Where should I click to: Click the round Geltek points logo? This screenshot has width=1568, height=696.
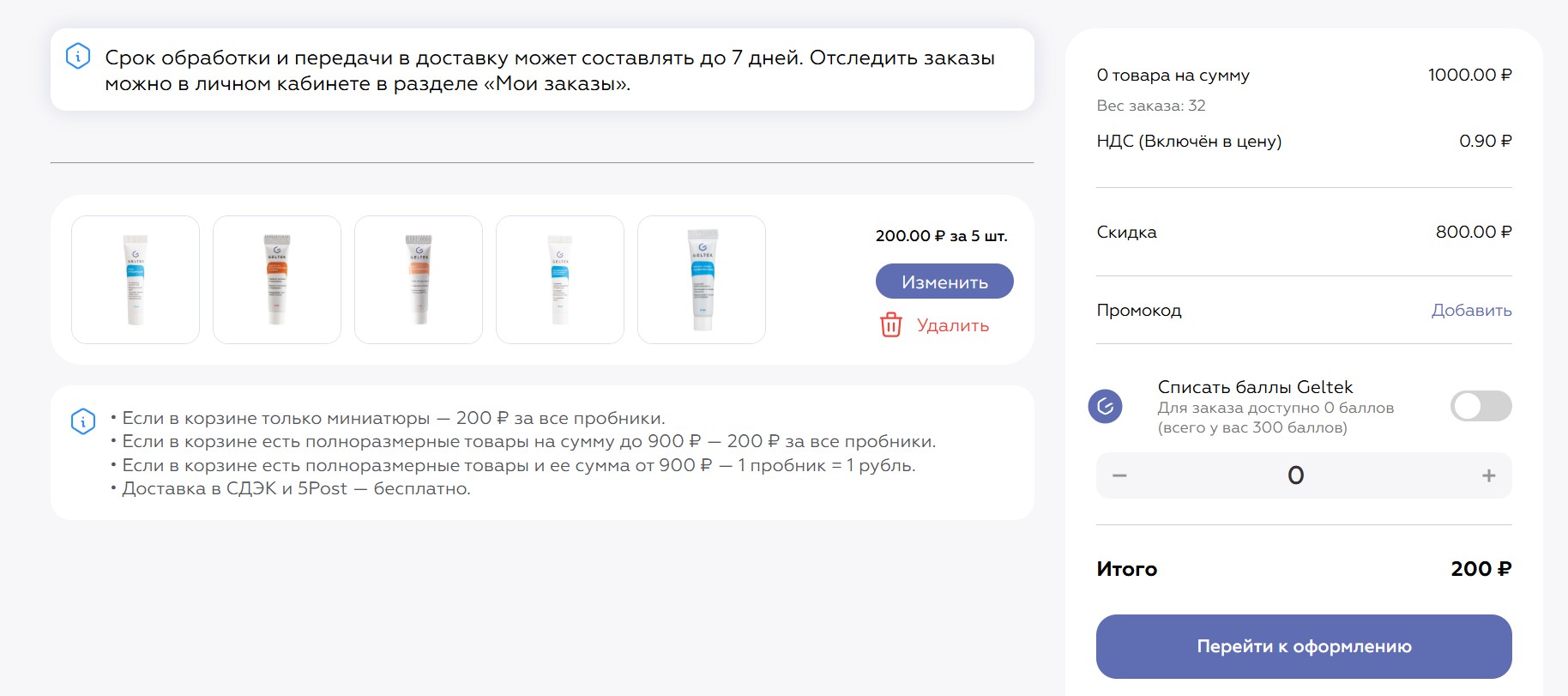coord(1106,406)
